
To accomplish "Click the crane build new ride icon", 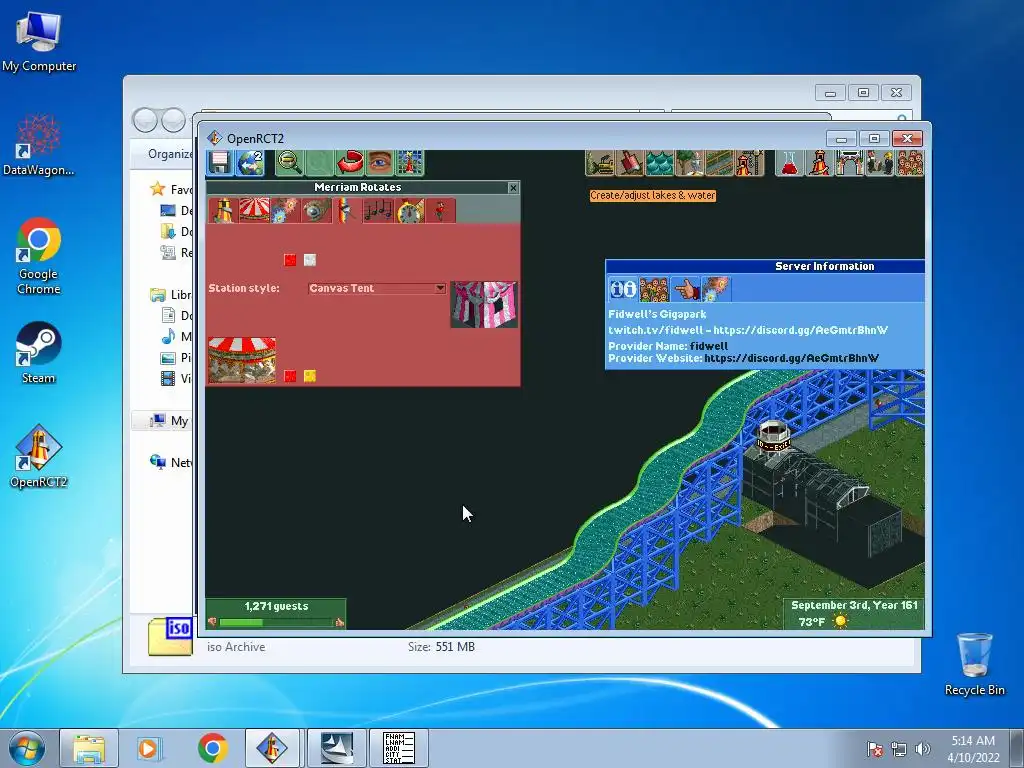I will pyautogui.click(x=750, y=163).
